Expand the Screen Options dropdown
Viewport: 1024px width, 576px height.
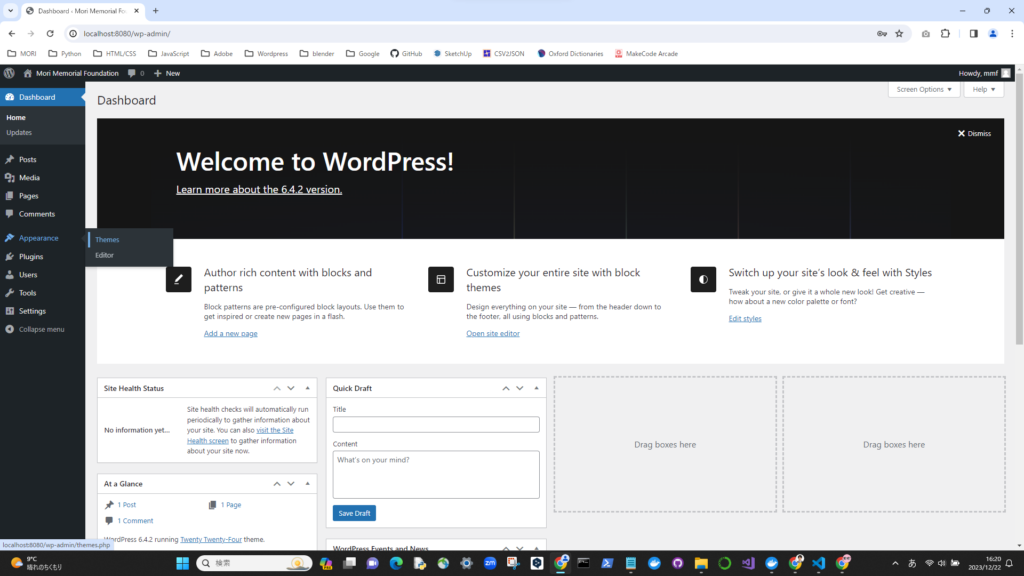923,89
